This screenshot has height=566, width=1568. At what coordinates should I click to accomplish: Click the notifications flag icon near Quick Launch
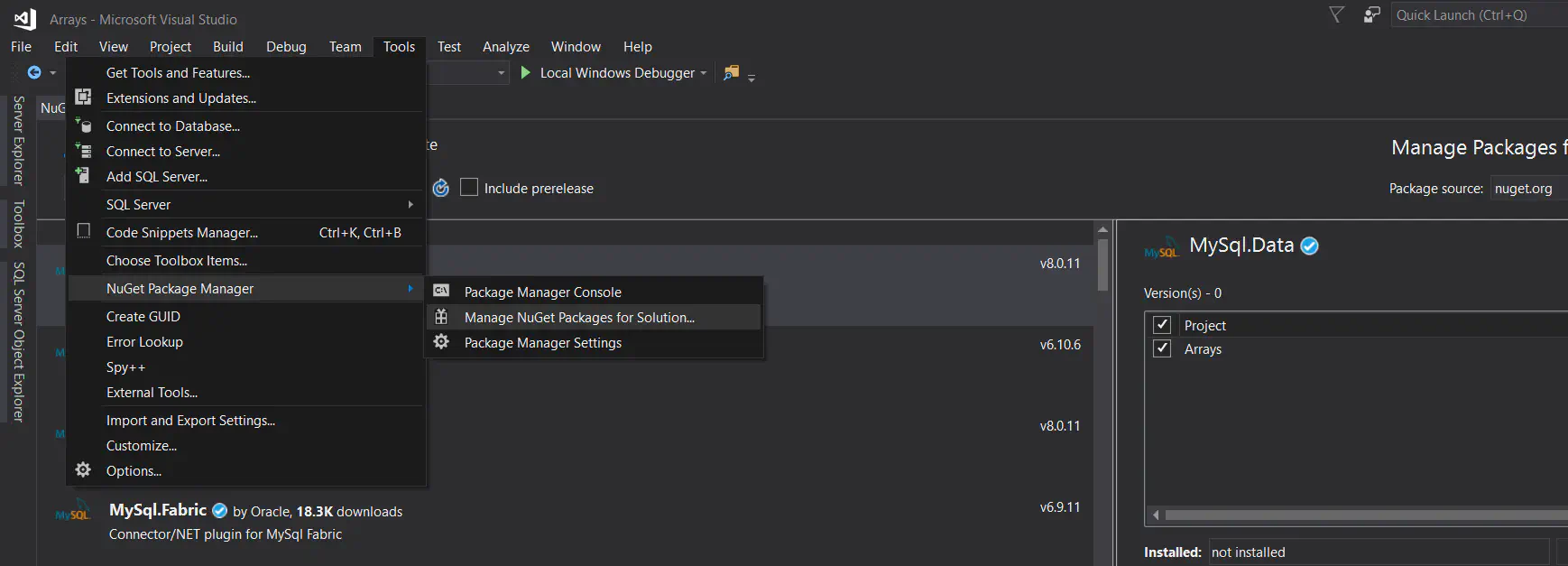[x=1336, y=14]
